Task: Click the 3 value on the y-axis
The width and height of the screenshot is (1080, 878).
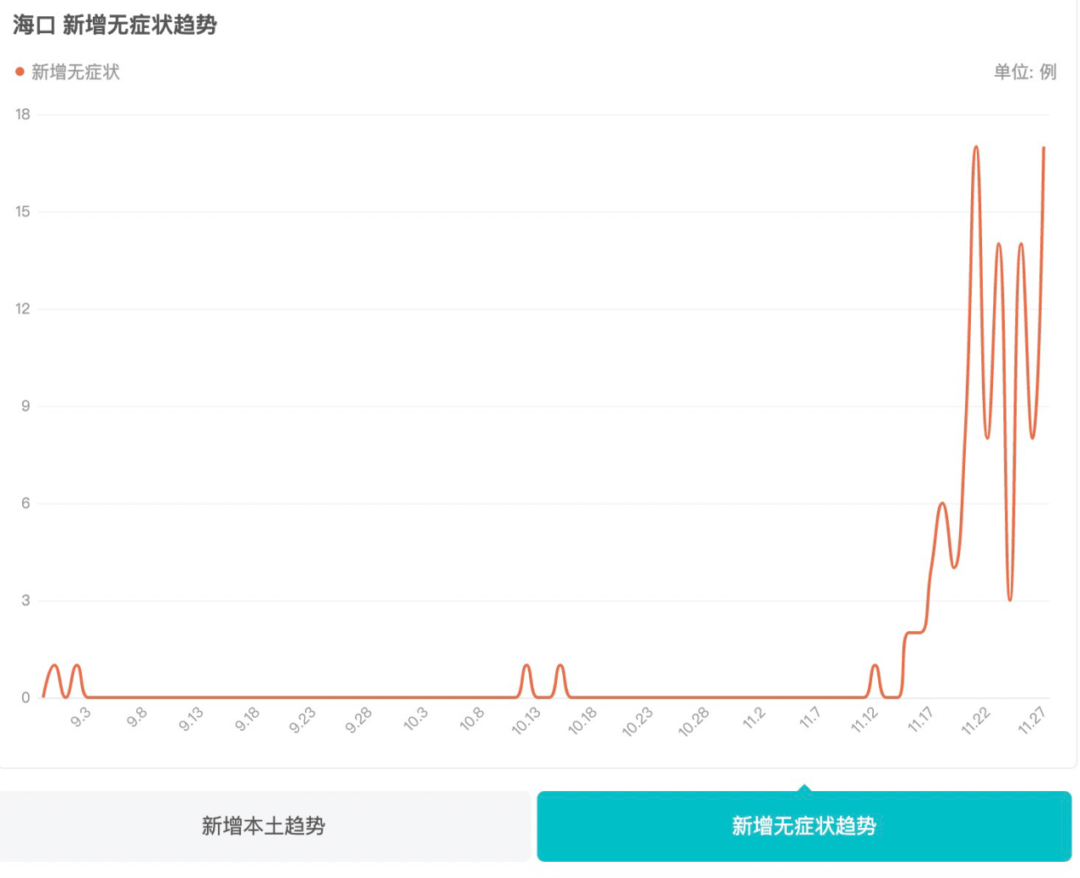Action: (26, 601)
